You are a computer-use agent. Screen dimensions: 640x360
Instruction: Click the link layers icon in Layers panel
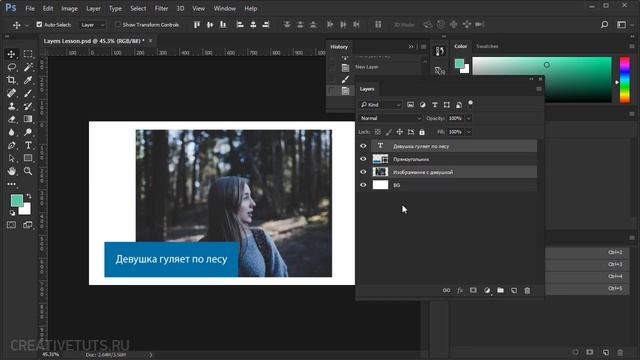pos(447,290)
